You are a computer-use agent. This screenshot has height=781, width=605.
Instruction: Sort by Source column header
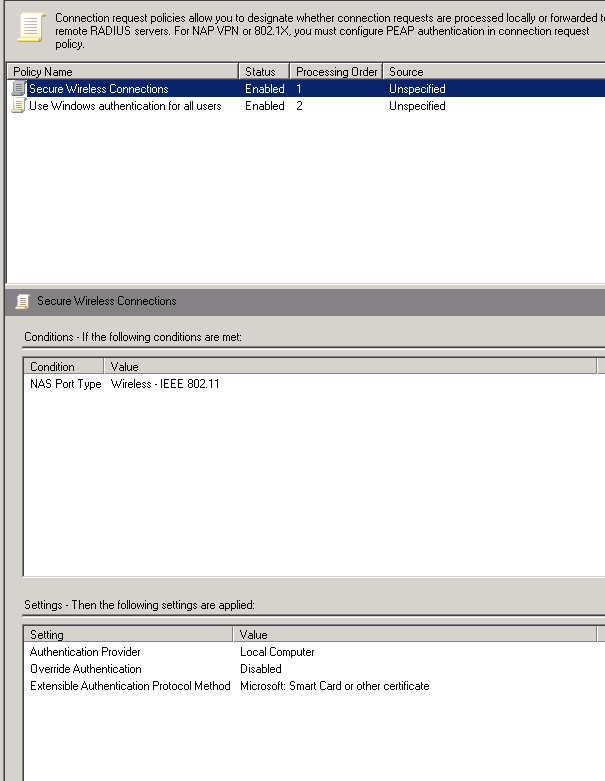tap(494, 72)
